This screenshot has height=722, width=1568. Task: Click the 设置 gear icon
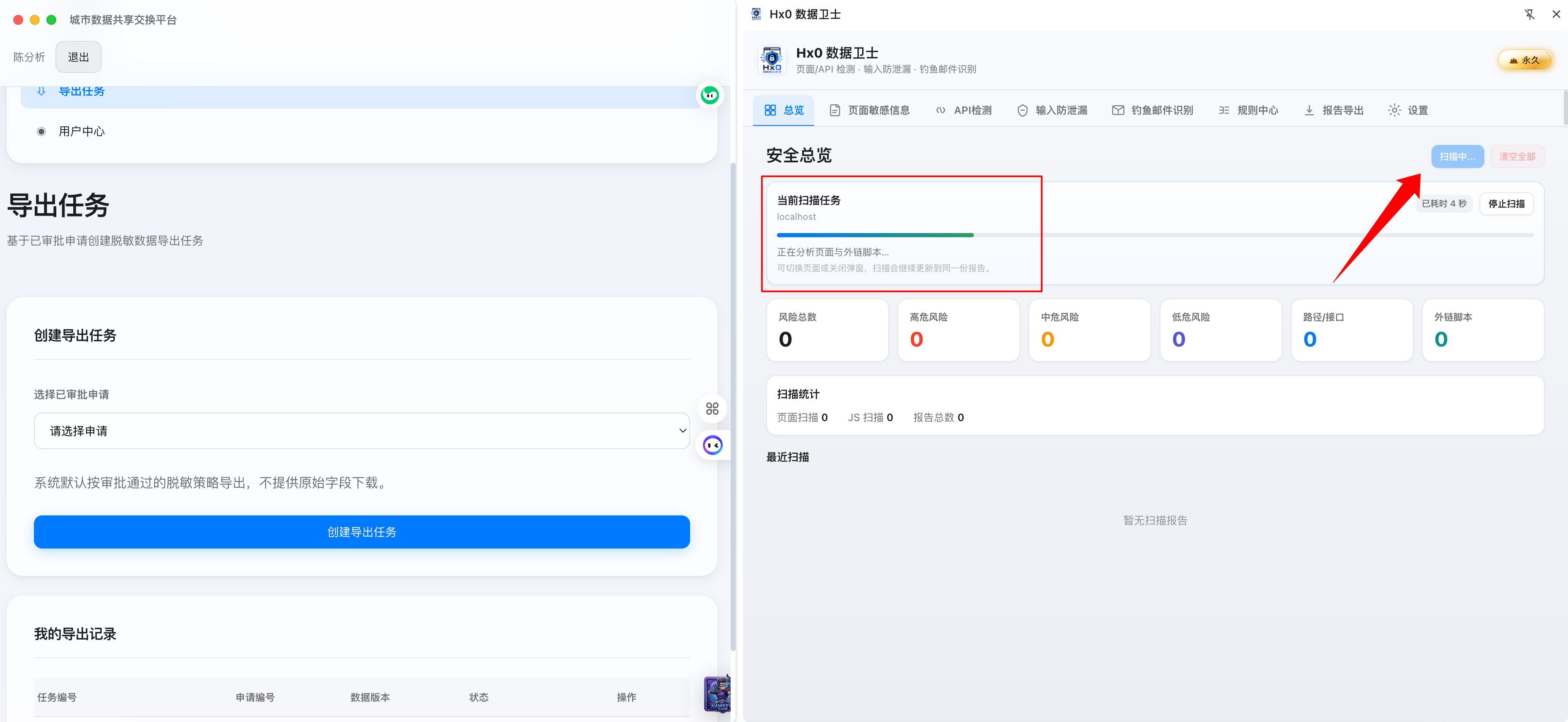pyautogui.click(x=1394, y=110)
